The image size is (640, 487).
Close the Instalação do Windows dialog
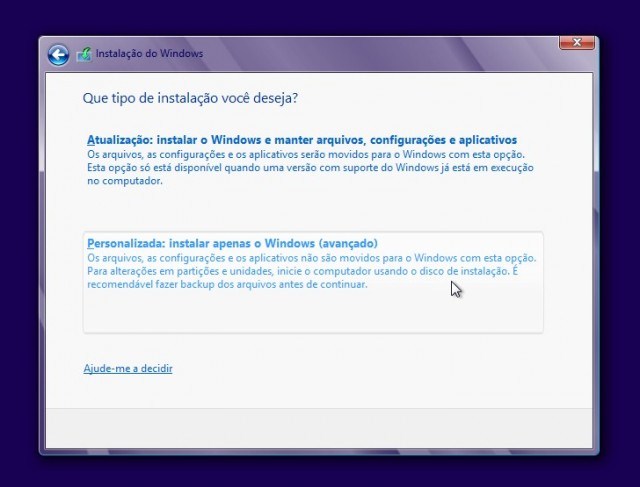(576, 42)
